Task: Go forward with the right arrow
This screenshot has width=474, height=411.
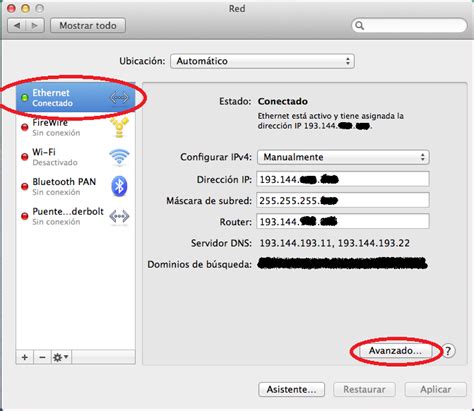Action: (x=35, y=25)
